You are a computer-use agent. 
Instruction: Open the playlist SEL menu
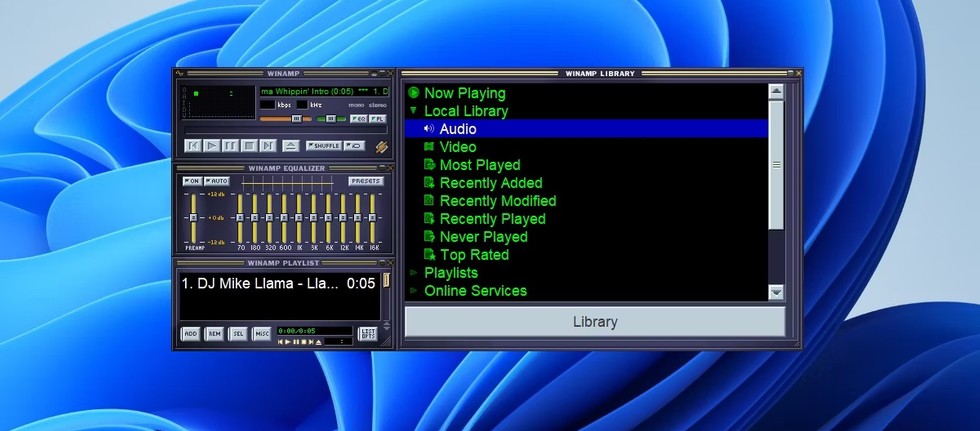[238, 334]
